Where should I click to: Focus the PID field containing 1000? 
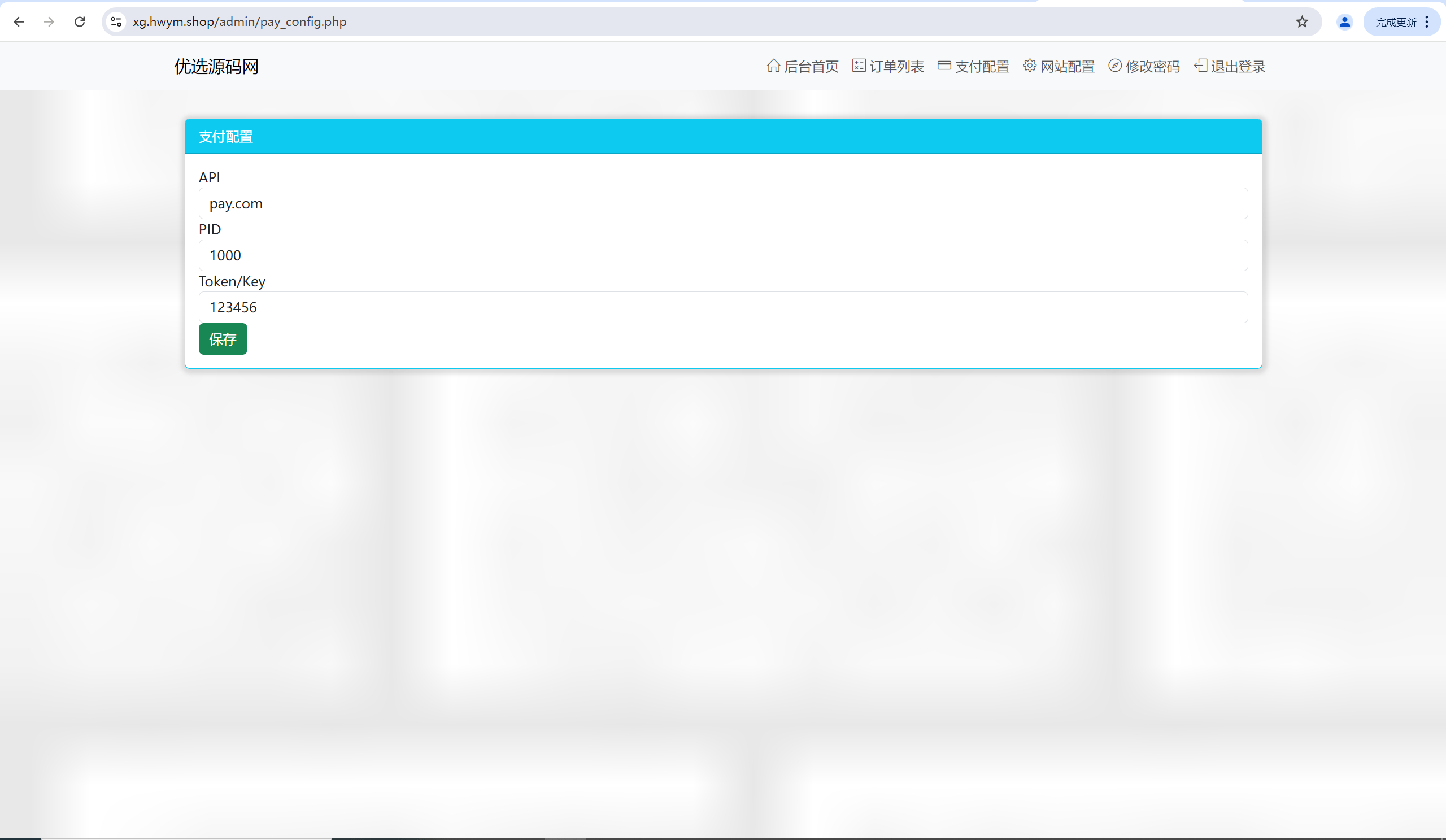click(x=723, y=255)
